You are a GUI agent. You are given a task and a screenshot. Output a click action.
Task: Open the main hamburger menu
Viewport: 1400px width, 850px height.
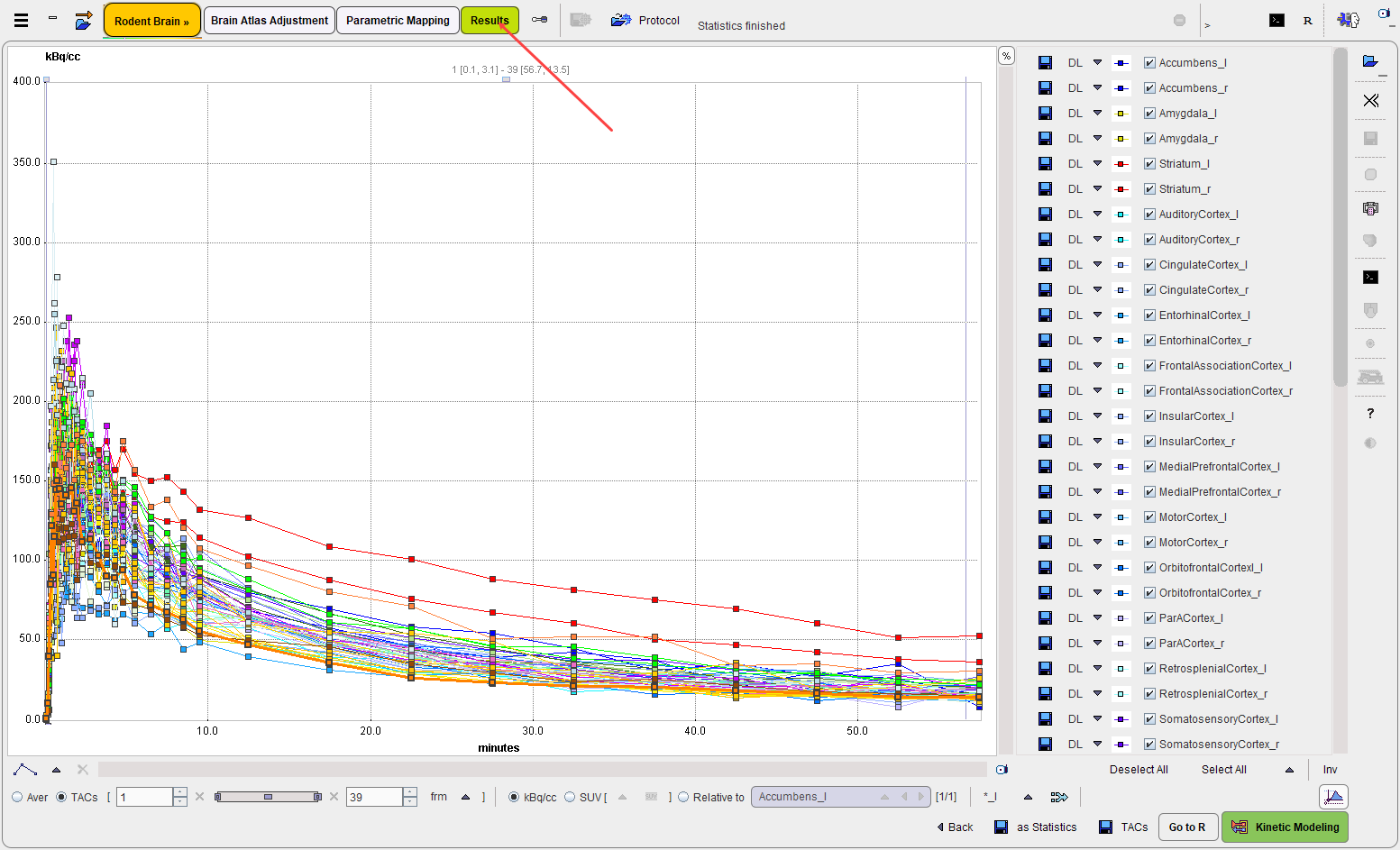(21, 20)
